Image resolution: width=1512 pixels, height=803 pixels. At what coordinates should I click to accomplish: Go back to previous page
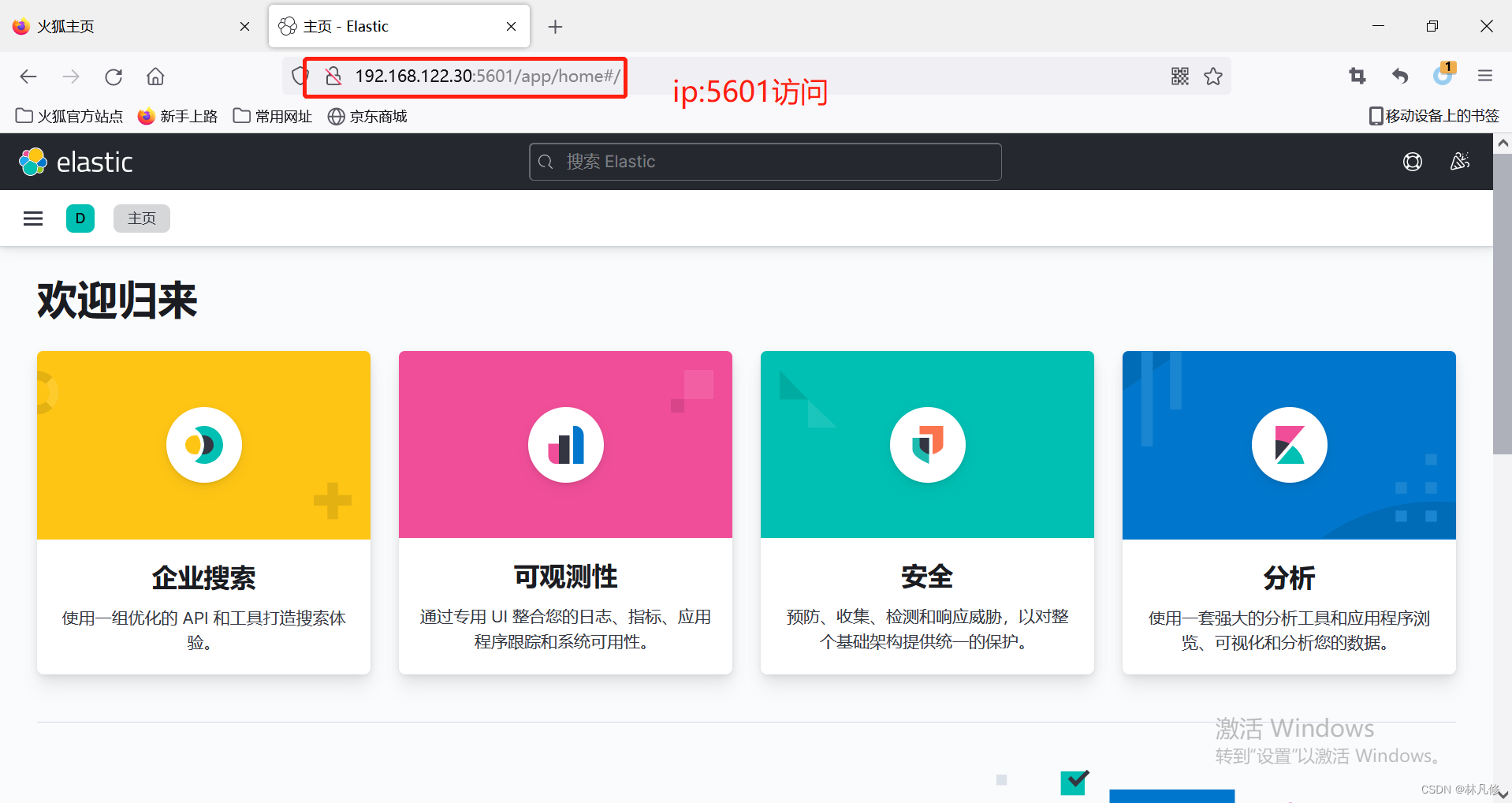(28, 77)
